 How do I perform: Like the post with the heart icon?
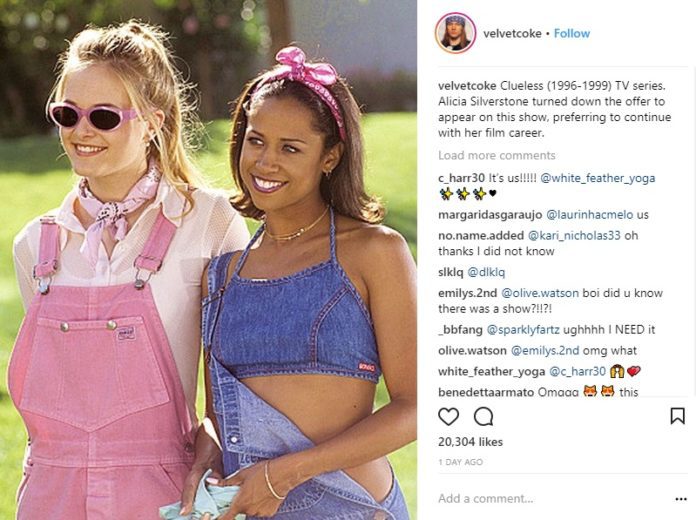click(x=448, y=417)
